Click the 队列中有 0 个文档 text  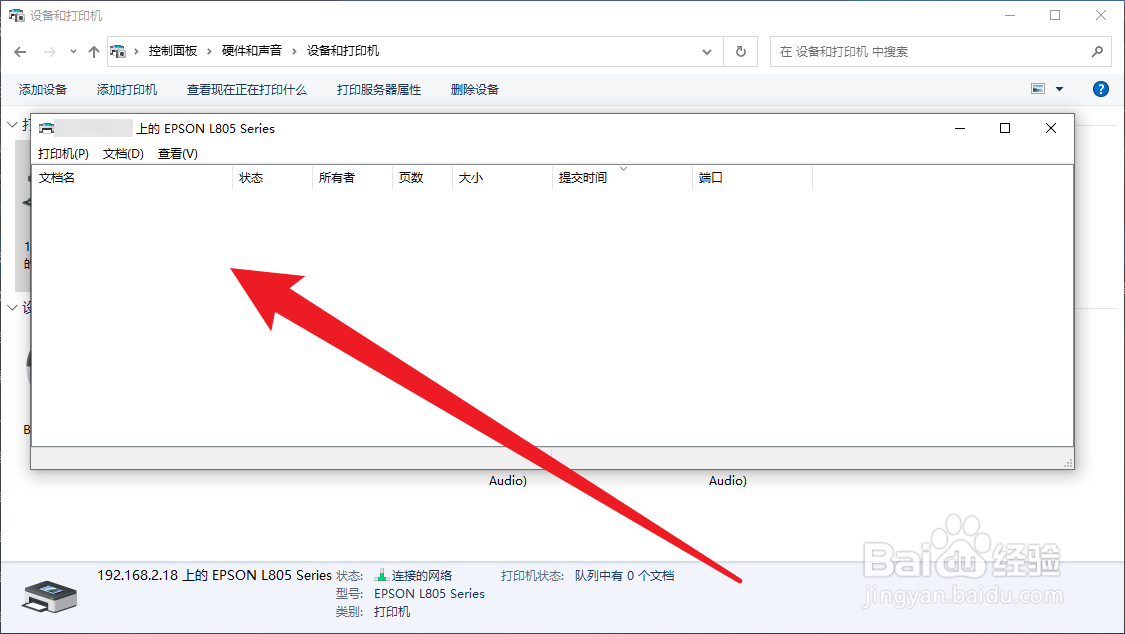(624, 575)
